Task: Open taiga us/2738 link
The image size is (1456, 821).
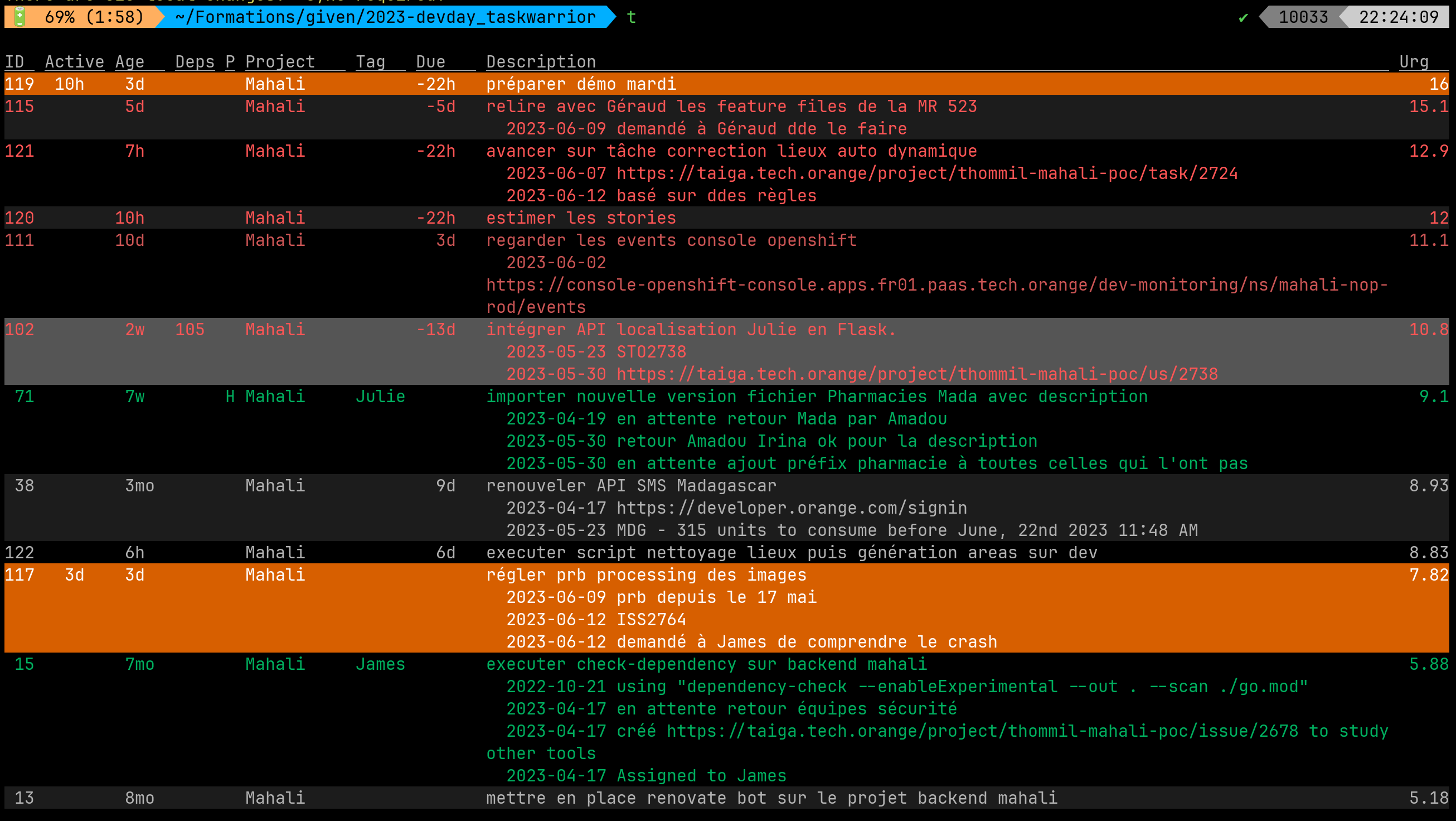Action: (917, 374)
